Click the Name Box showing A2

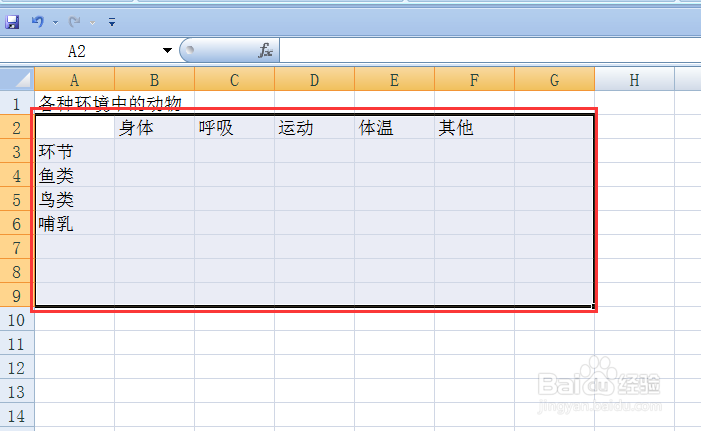tap(76, 51)
